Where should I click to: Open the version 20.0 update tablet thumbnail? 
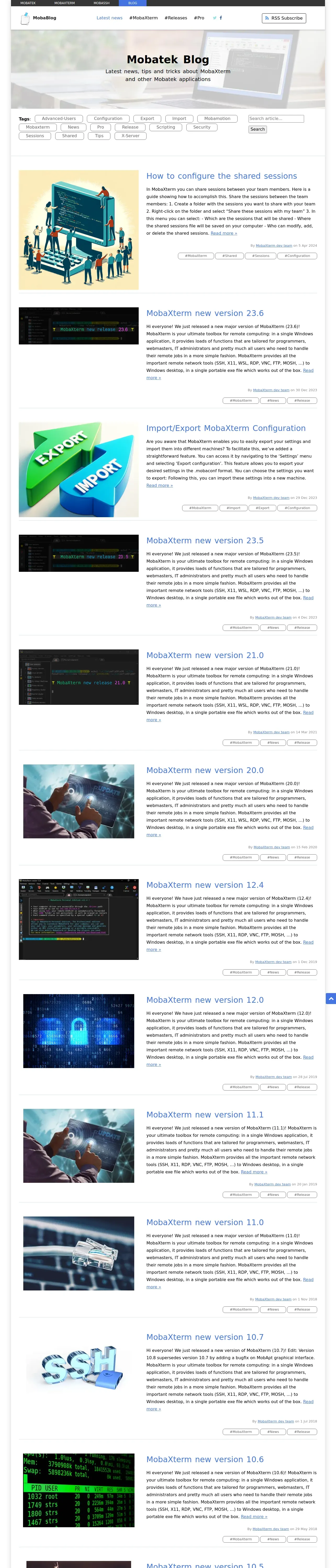pos(79,801)
